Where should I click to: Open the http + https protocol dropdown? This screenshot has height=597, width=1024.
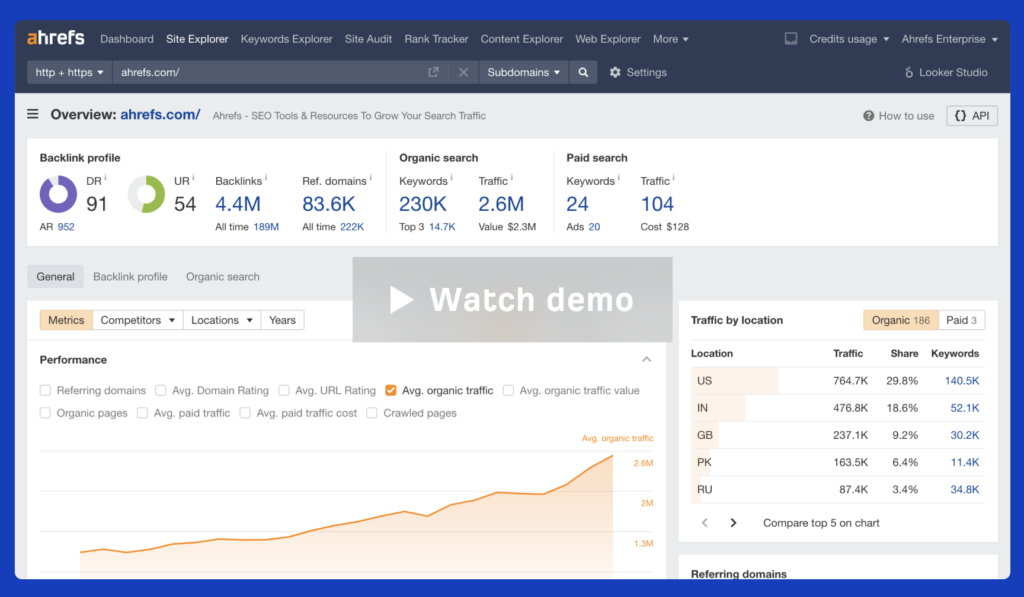pyautogui.click(x=69, y=73)
